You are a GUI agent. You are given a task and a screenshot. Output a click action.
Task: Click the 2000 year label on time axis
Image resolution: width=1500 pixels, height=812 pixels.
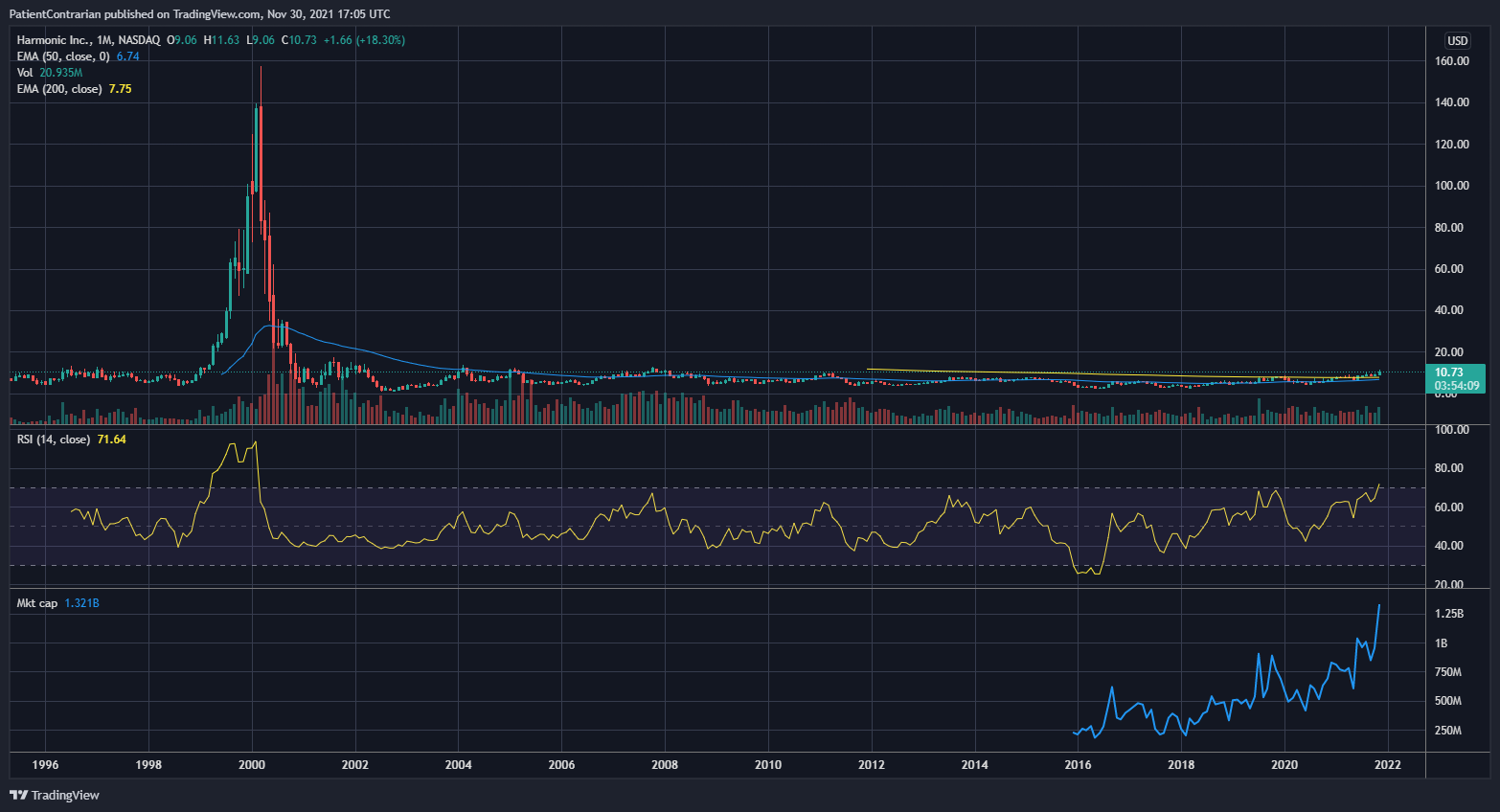[252, 765]
